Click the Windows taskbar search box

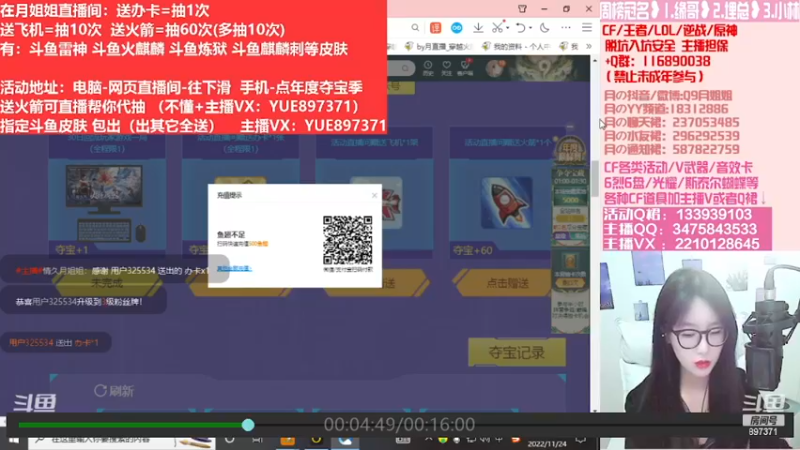(x=120, y=441)
